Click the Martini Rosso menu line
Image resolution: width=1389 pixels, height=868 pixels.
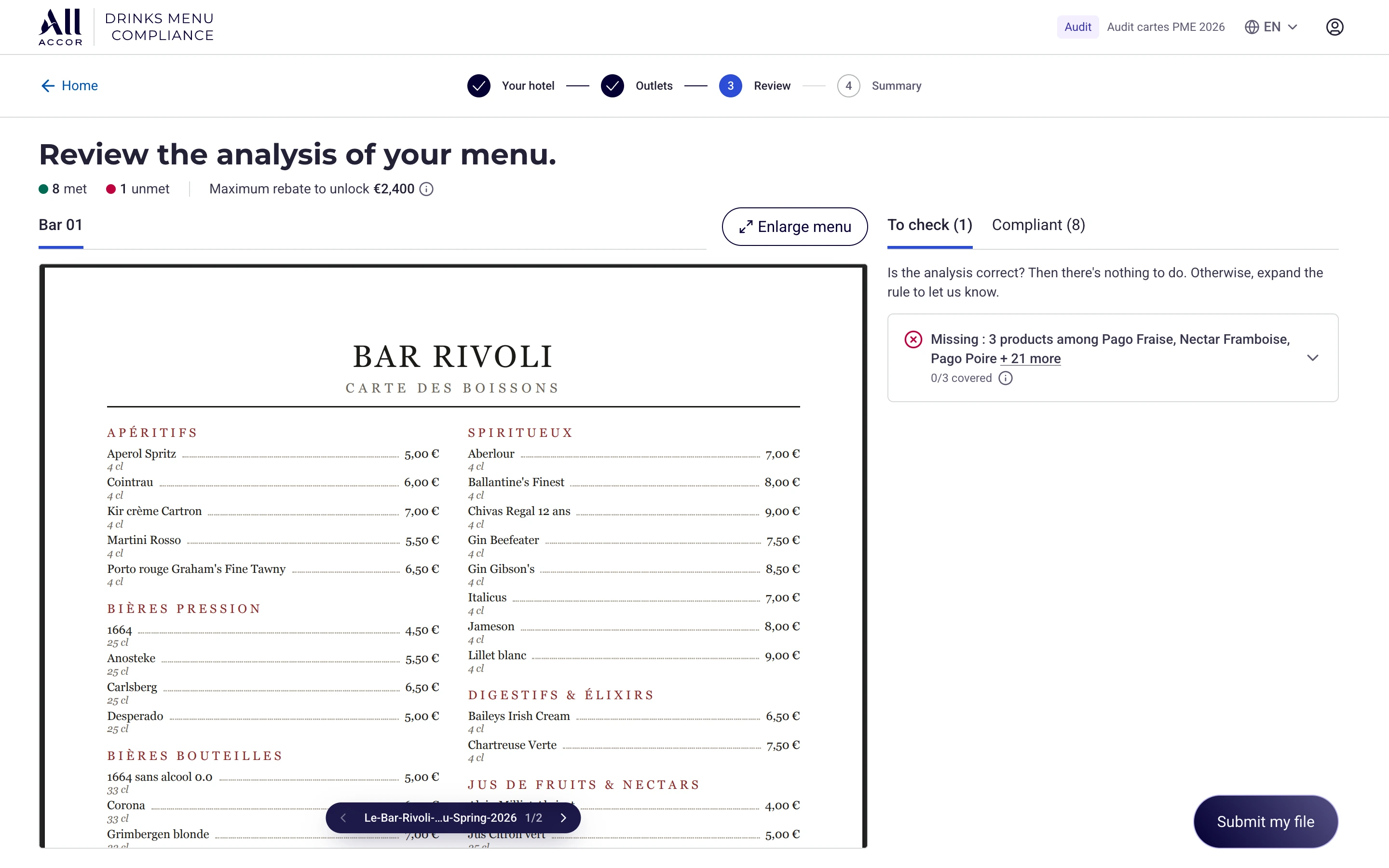[x=272, y=540]
